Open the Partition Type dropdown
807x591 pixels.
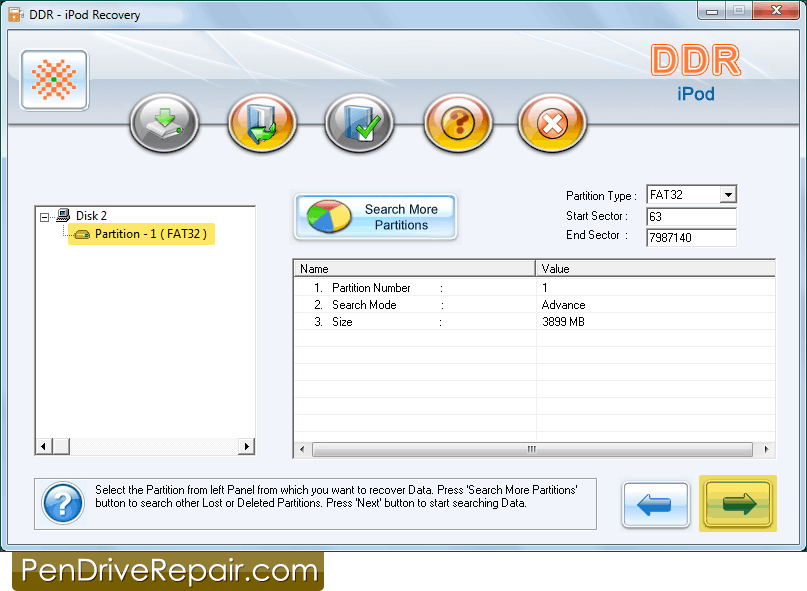728,195
